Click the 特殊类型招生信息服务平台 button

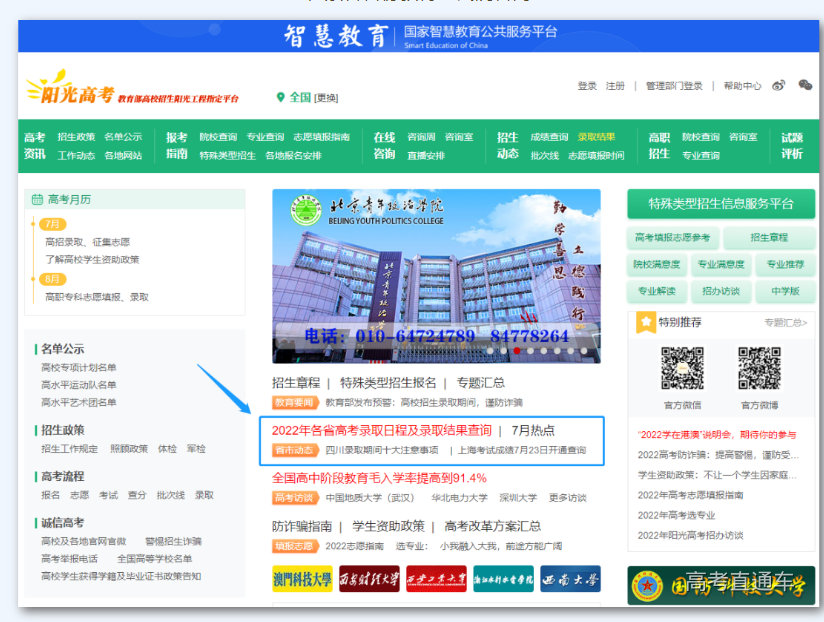(x=720, y=203)
